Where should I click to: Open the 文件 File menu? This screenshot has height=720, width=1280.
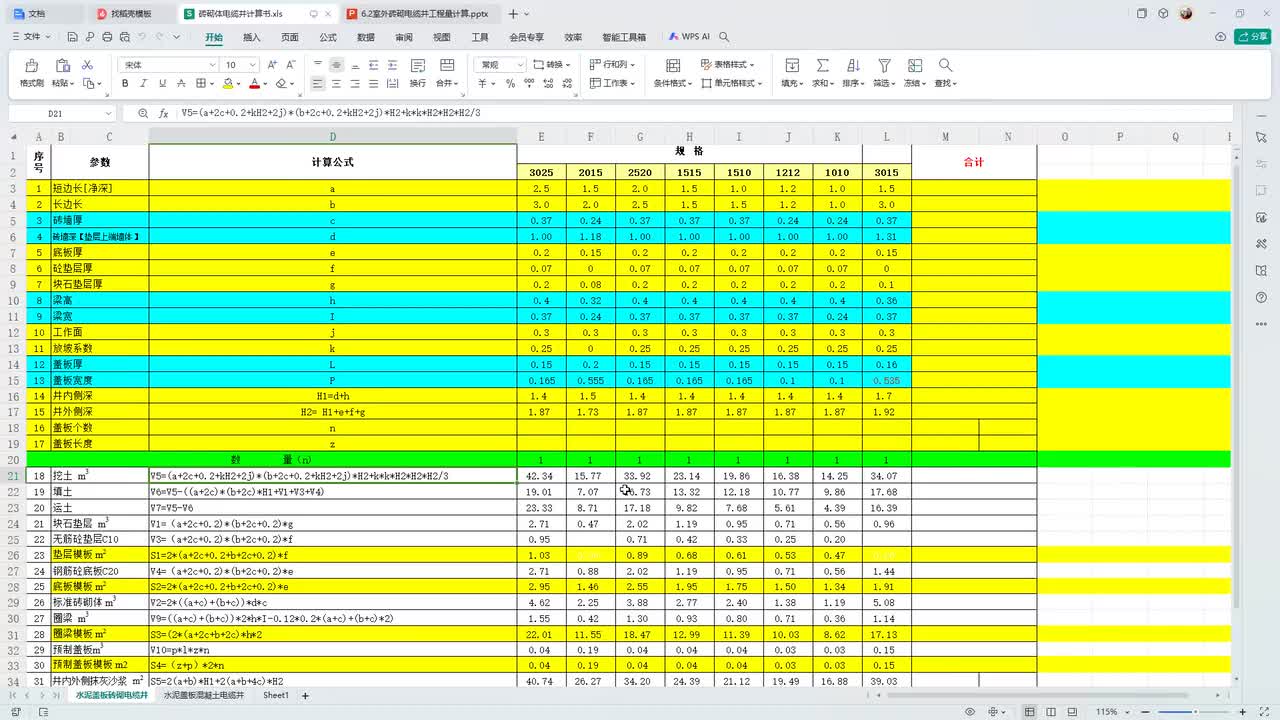coord(31,37)
